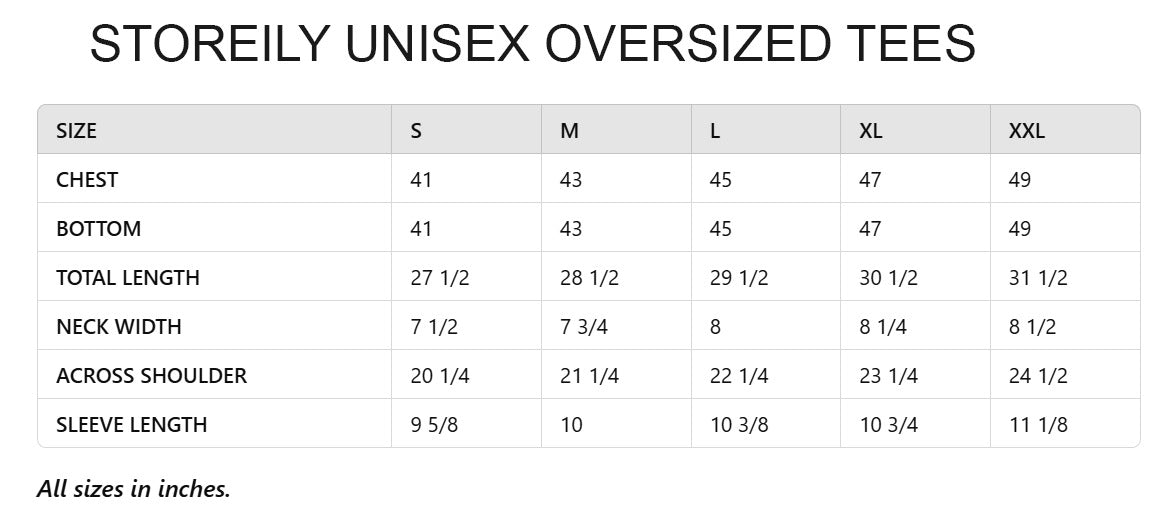1168x531 pixels.
Task: Click the STOREILY UNISEX OVERSIZED TEES title
Action: point(532,44)
